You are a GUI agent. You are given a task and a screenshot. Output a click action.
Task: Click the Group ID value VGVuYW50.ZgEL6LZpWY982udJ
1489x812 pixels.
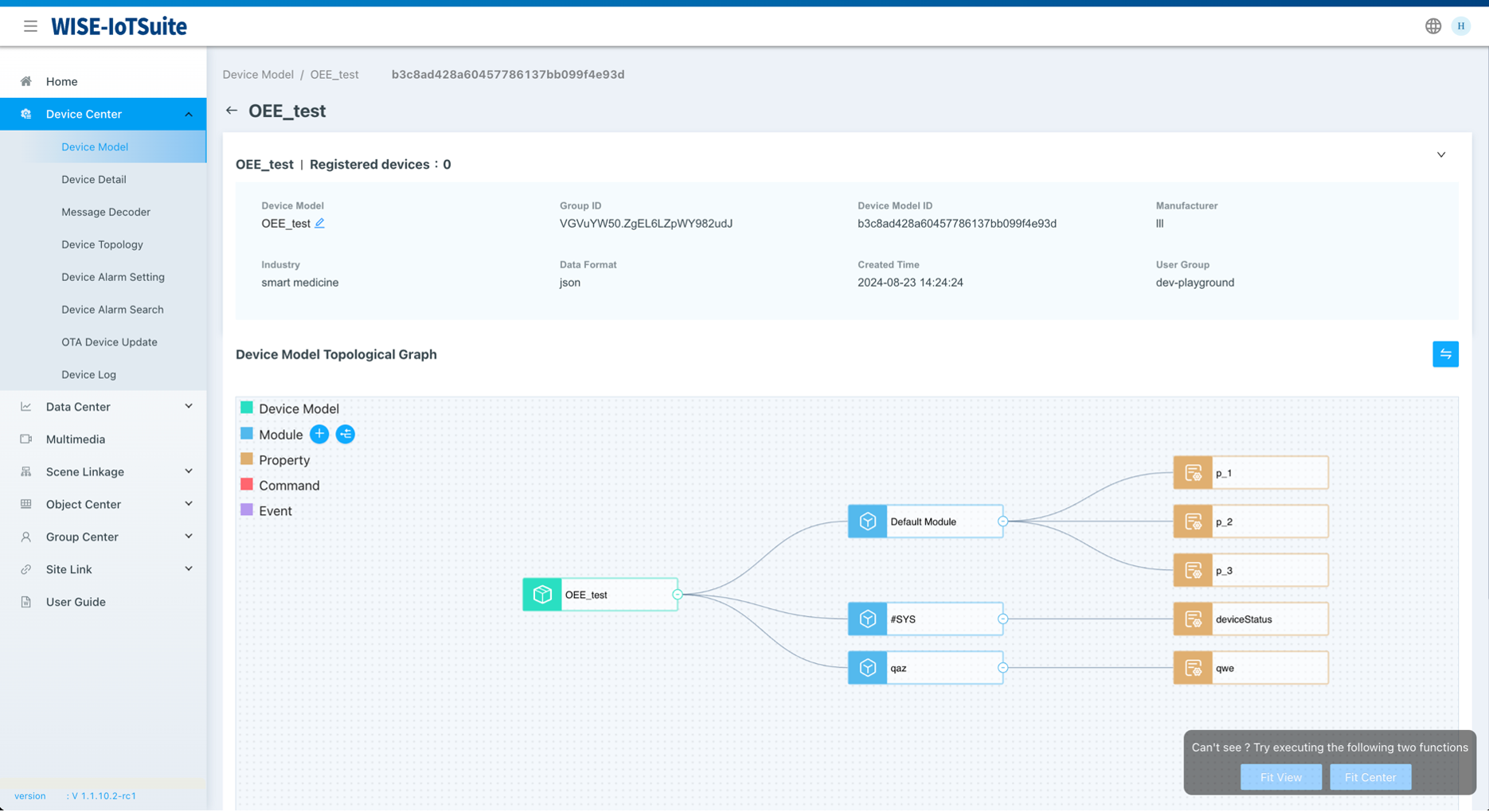pyautogui.click(x=646, y=224)
